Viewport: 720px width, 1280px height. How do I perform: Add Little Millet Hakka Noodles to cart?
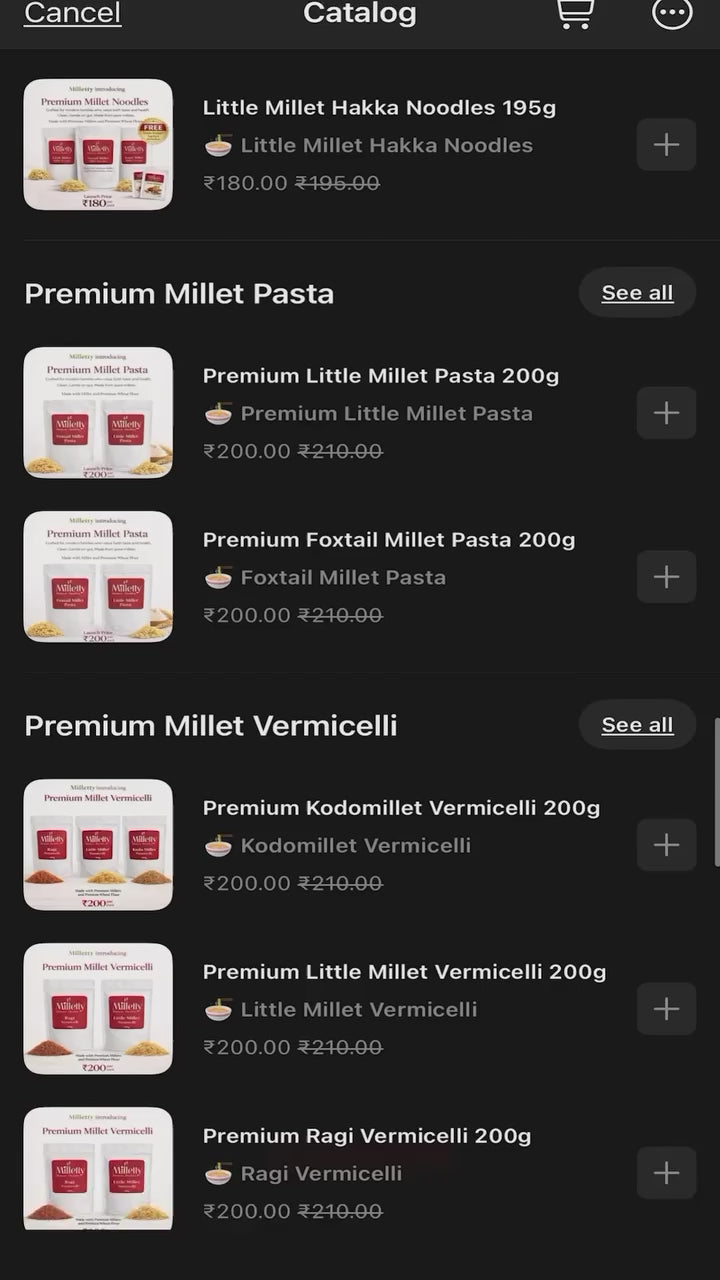tap(666, 145)
